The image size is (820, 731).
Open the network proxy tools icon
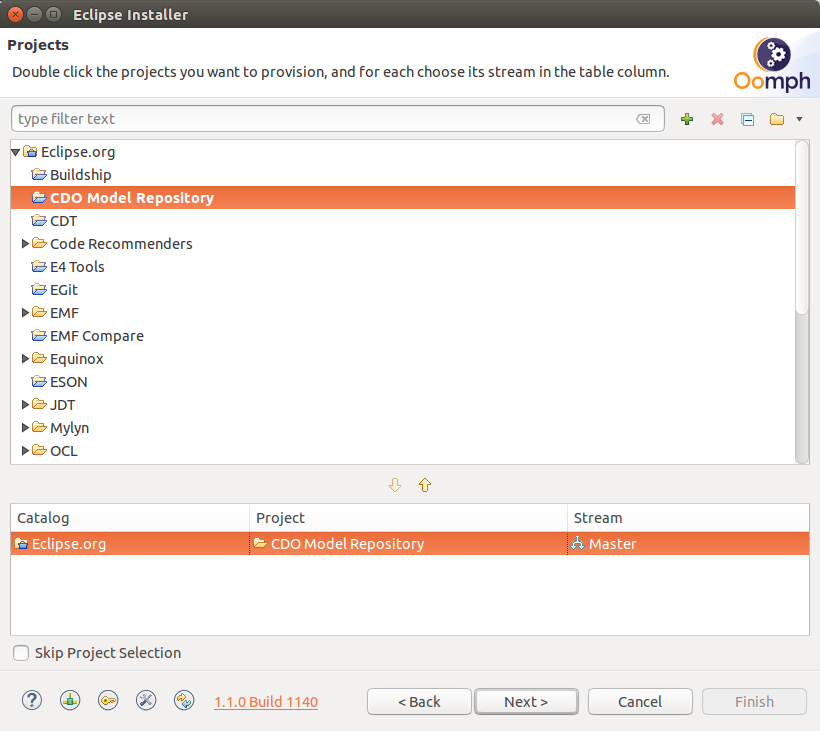(x=146, y=700)
